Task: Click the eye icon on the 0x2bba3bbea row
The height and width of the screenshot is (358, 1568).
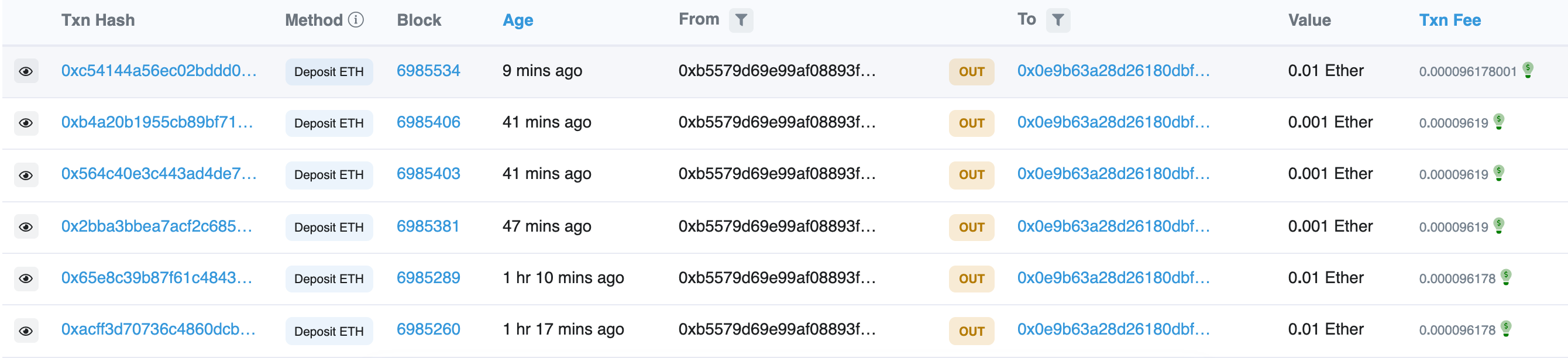Action: [26, 227]
